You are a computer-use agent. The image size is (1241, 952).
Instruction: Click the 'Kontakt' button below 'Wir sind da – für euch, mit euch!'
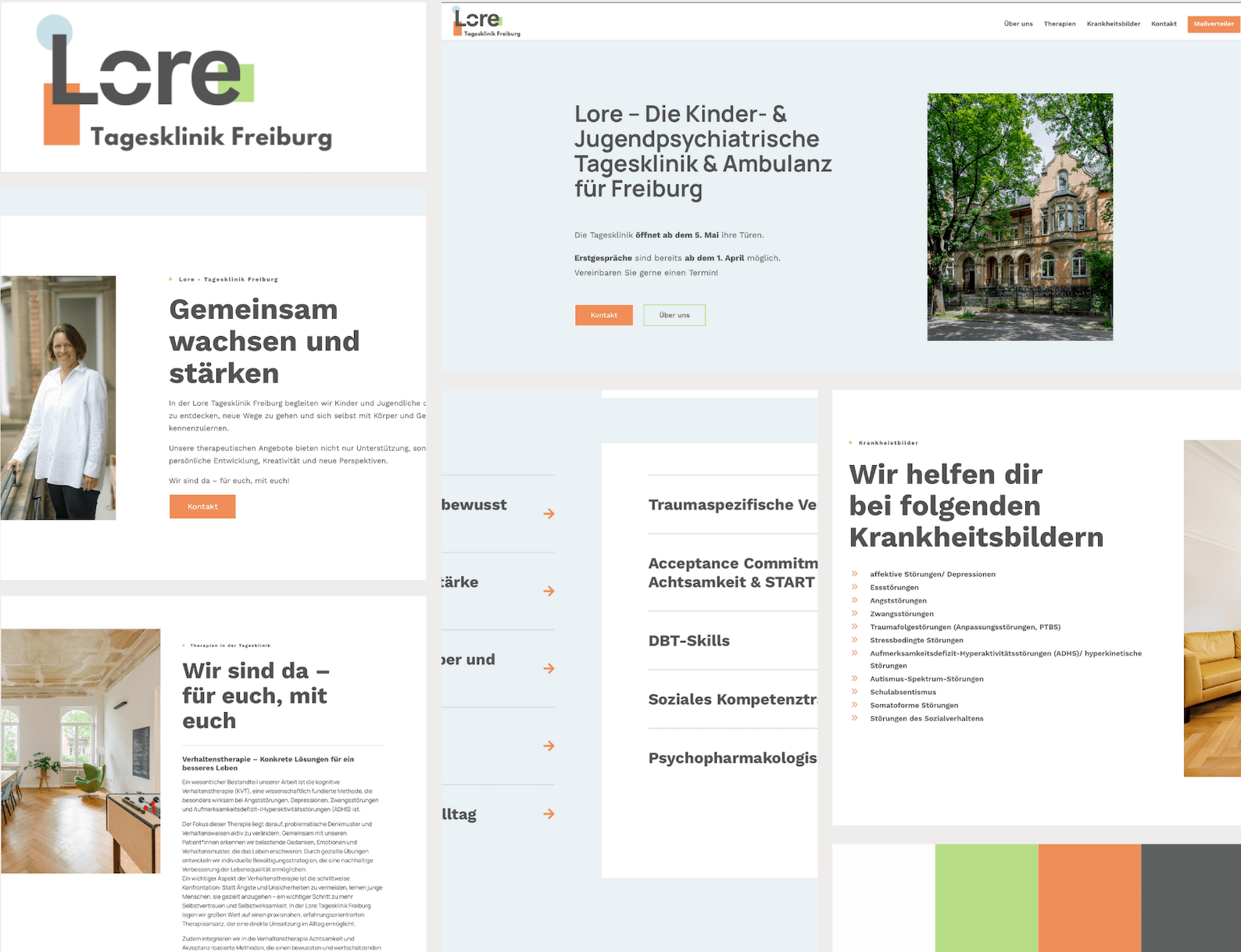[x=202, y=506]
